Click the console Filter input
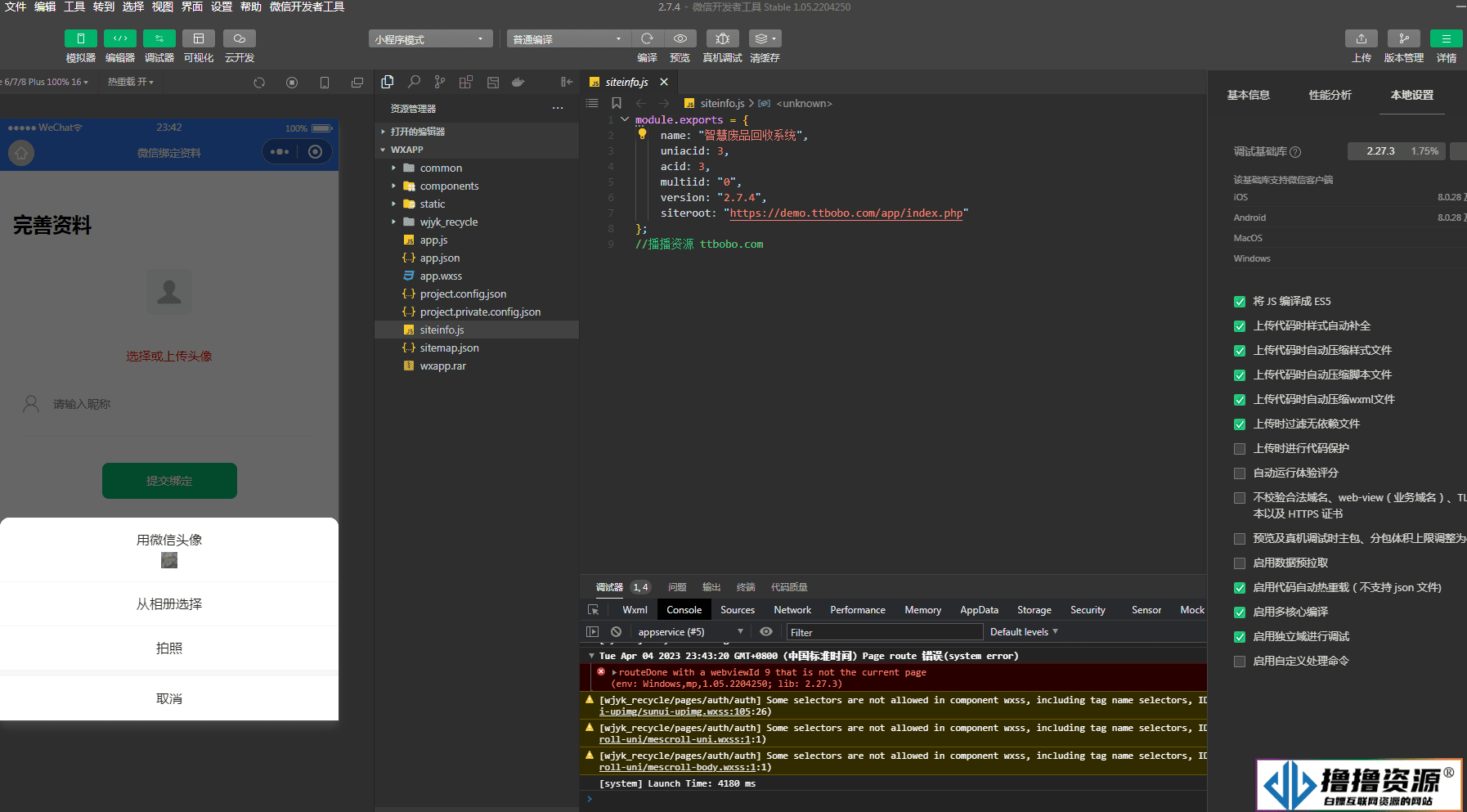 point(885,632)
